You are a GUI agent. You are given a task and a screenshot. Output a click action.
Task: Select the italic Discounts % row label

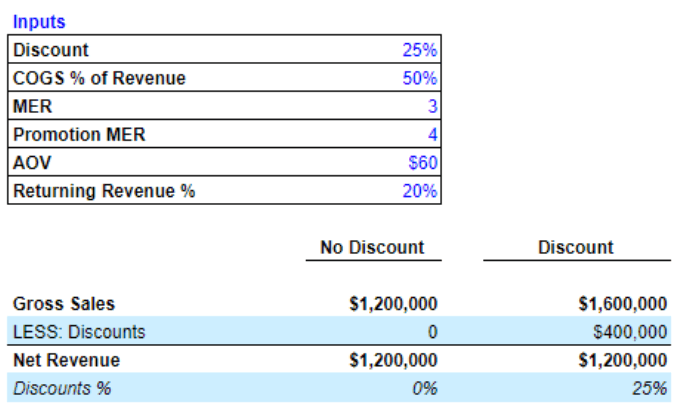[x=62, y=388]
